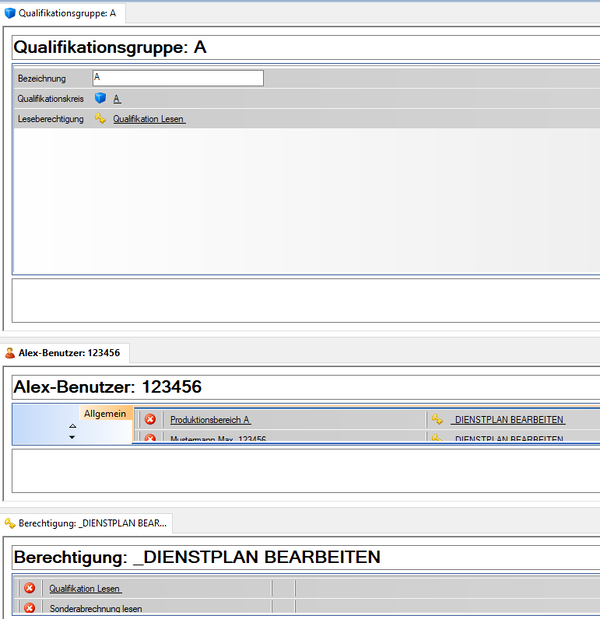Click red X icon beside Qualifikation Lesen row
The height and width of the screenshot is (619, 600).
pos(29,589)
